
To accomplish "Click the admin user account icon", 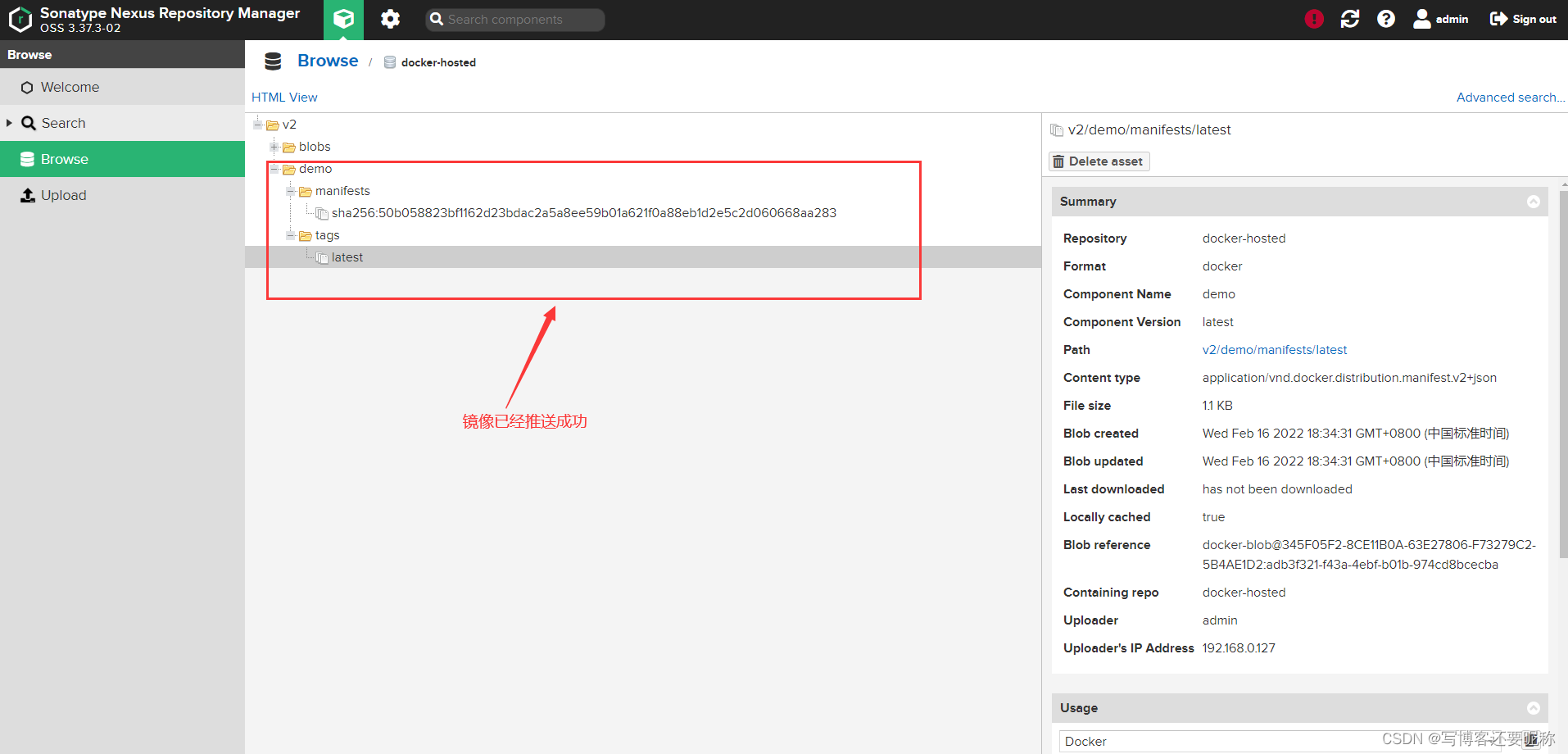I will click(1422, 19).
